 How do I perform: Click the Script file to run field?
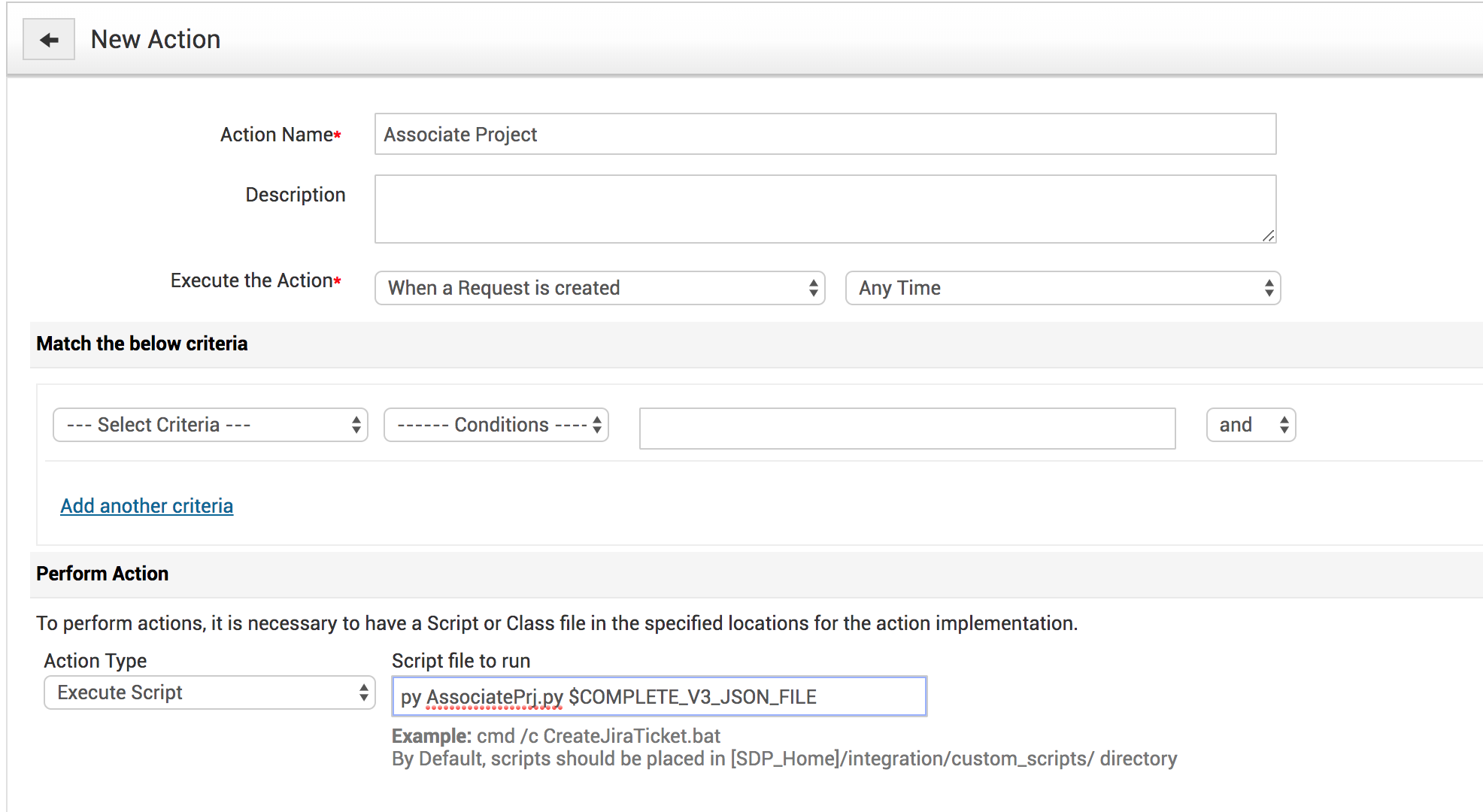click(x=659, y=697)
